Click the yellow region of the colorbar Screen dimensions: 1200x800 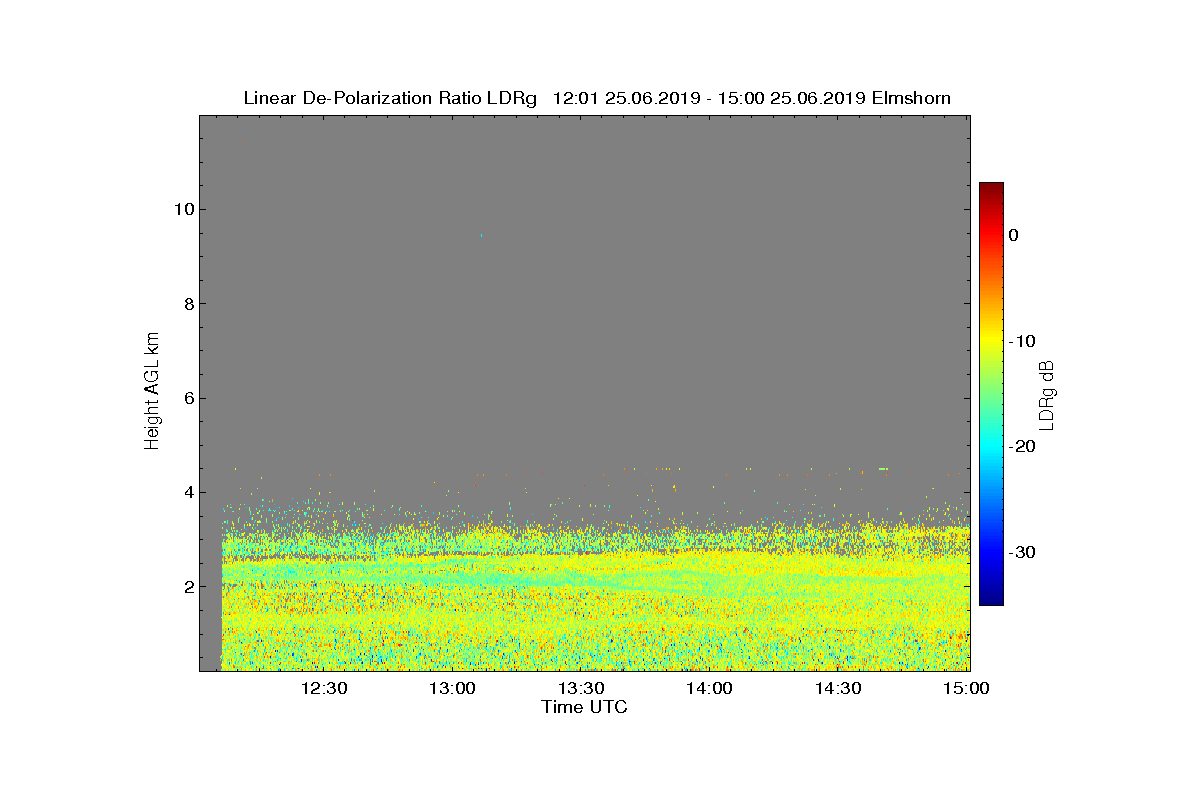click(991, 341)
